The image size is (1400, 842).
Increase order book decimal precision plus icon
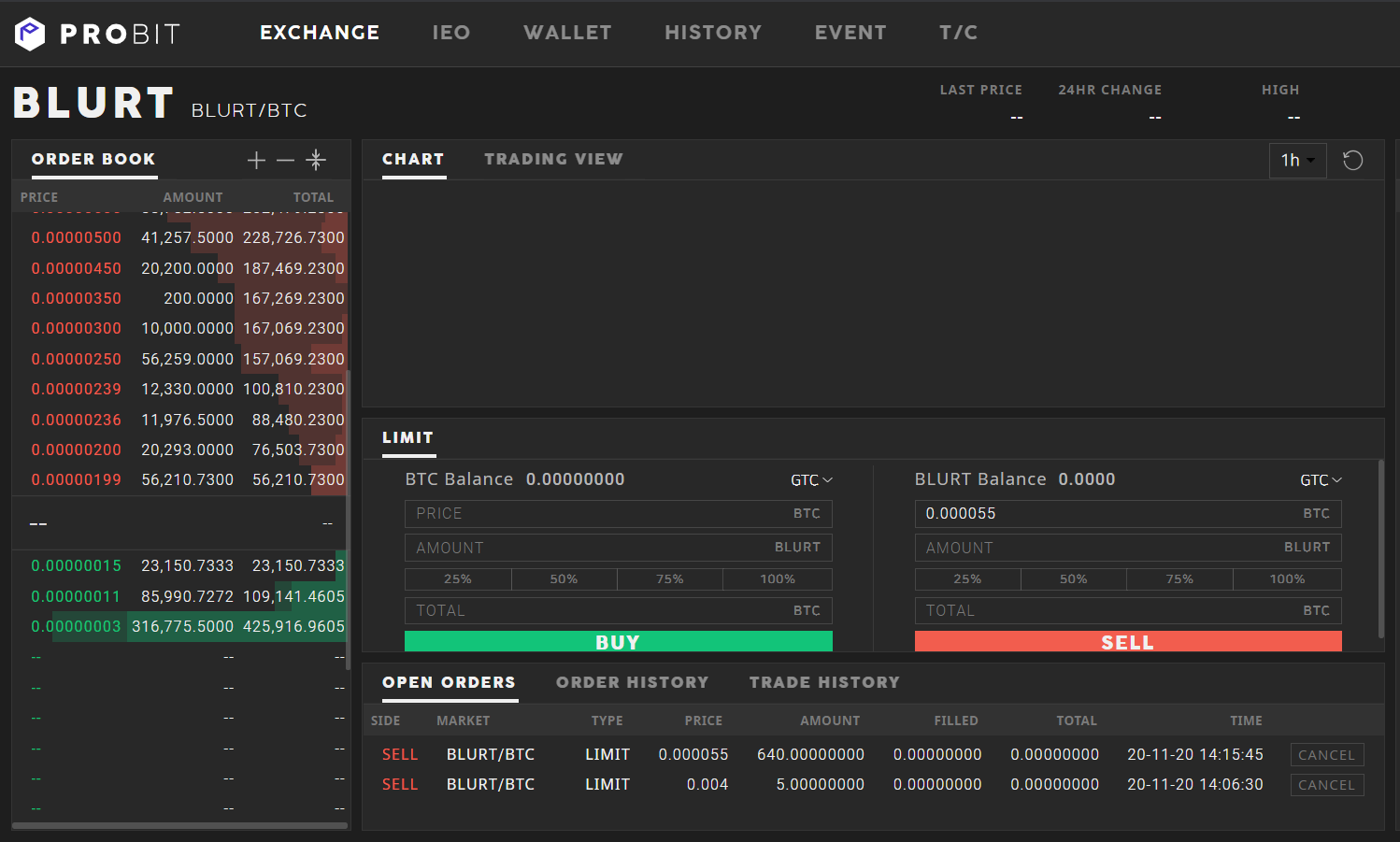pyautogui.click(x=256, y=161)
